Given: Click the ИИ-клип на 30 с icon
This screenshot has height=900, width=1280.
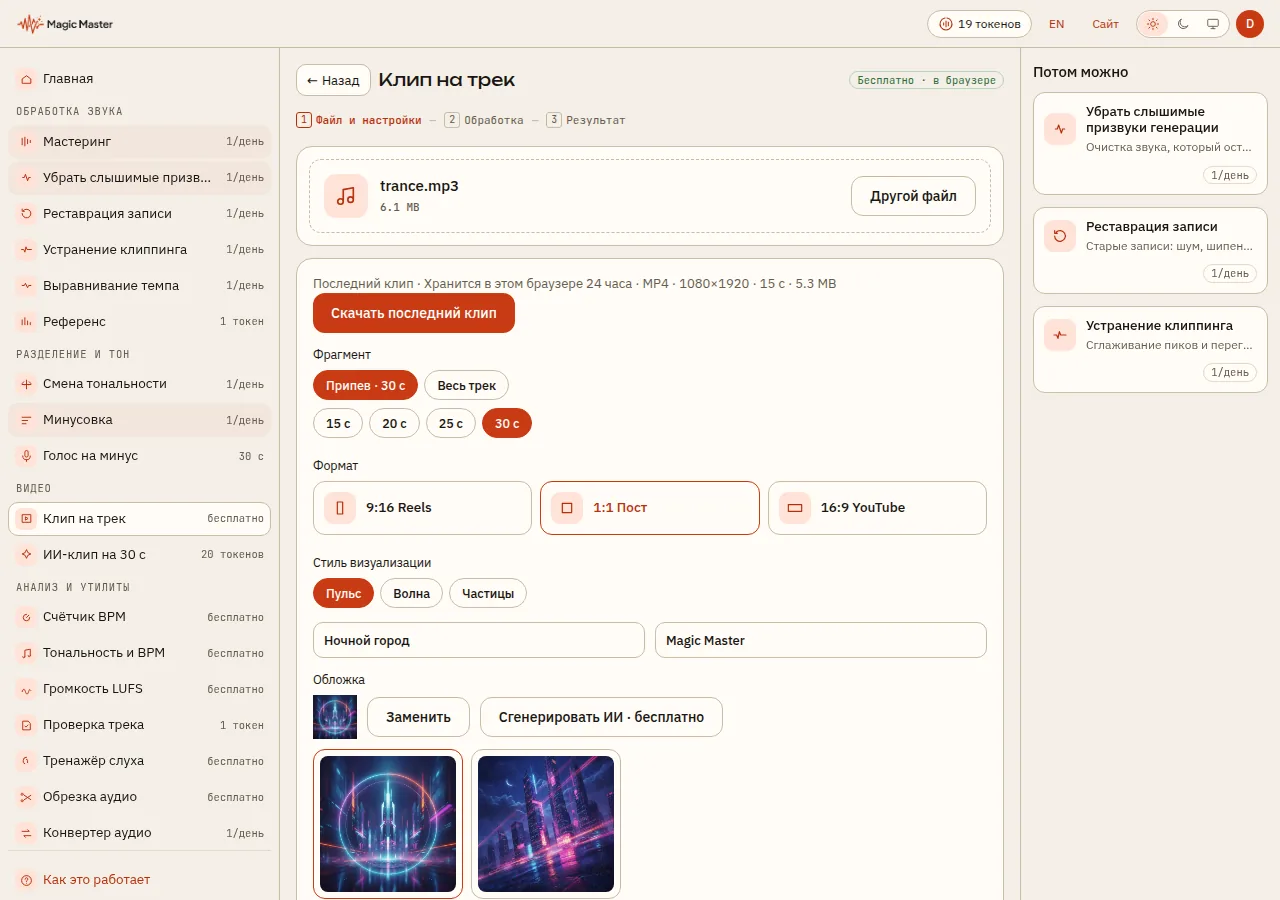Looking at the screenshot, I should click(26, 554).
